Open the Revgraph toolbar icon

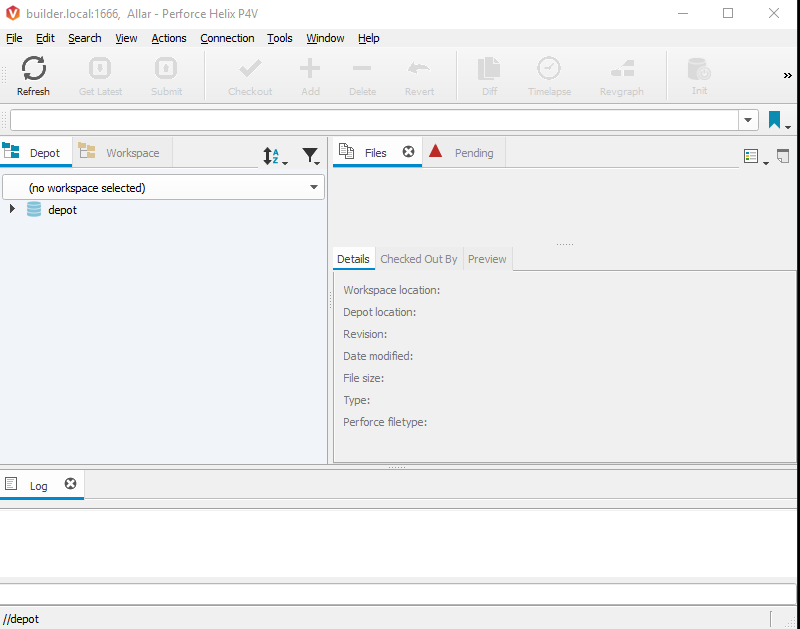click(x=622, y=68)
